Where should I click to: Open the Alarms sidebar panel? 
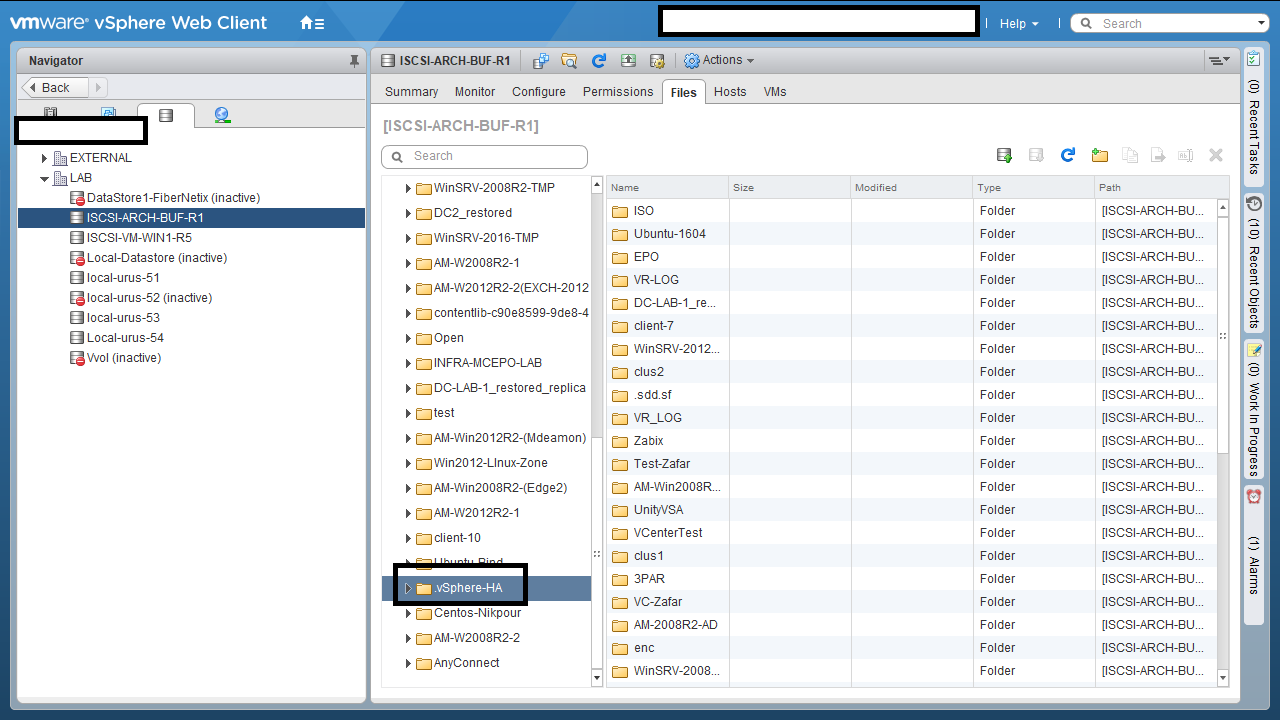coord(1254,542)
